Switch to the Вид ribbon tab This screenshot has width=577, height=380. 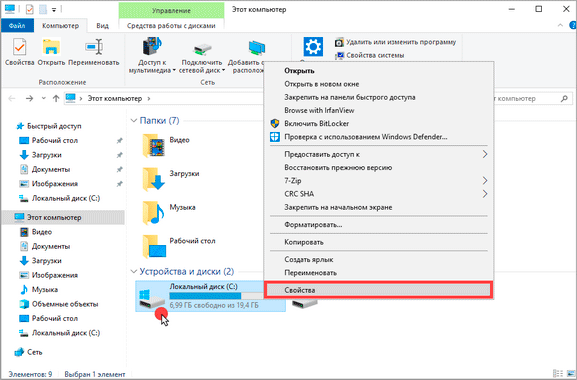coord(102,26)
